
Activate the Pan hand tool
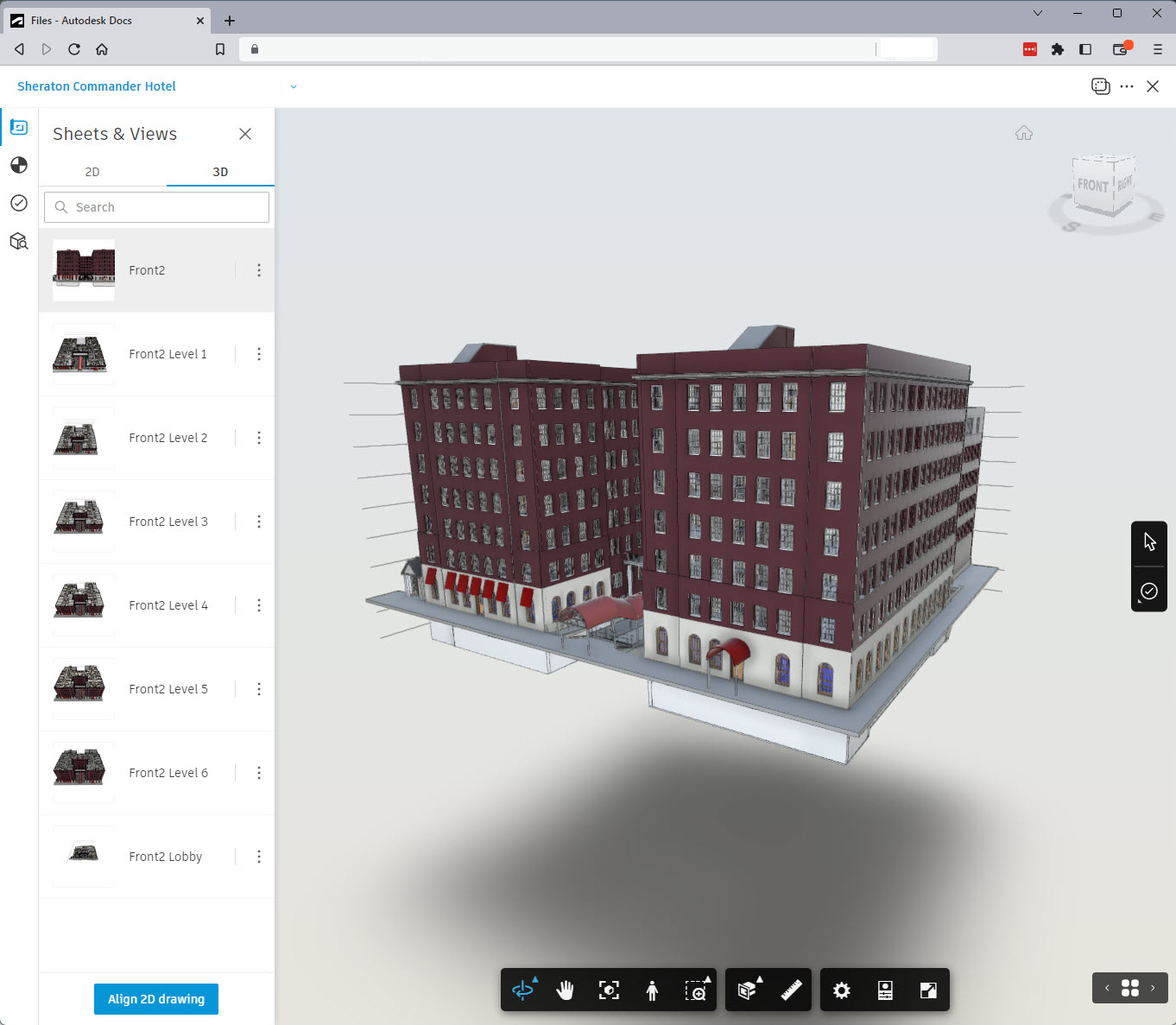click(x=566, y=990)
